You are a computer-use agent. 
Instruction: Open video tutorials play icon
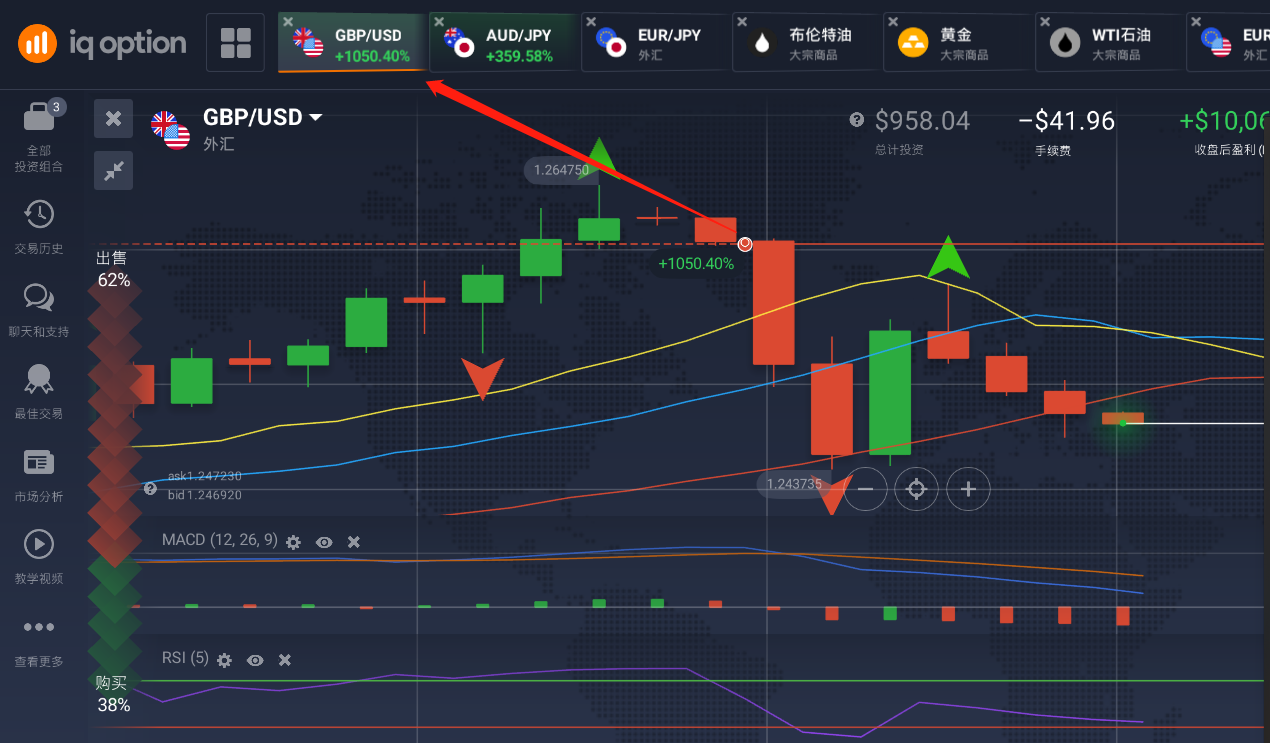click(39, 544)
